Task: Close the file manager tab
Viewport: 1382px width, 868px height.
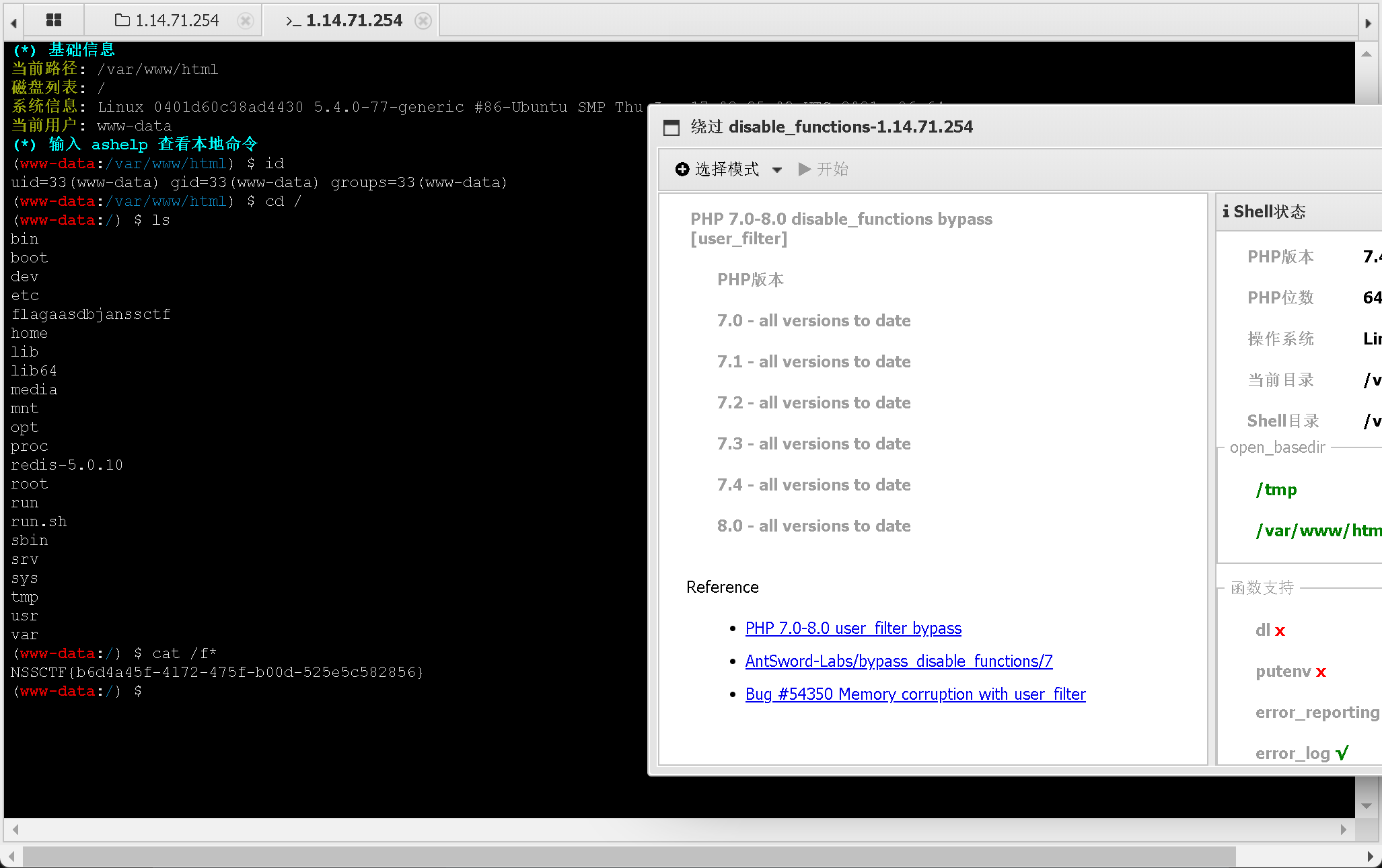Action: pos(246,21)
